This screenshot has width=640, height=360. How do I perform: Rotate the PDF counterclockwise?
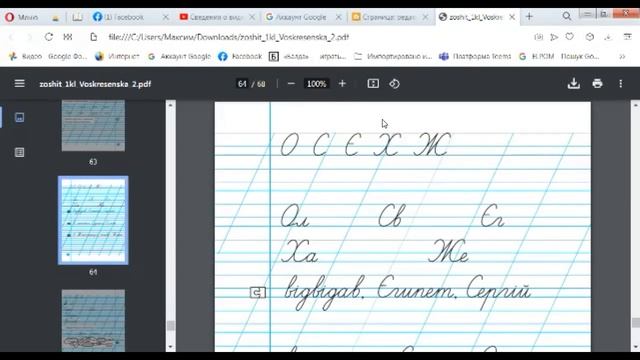coord(394,84)
